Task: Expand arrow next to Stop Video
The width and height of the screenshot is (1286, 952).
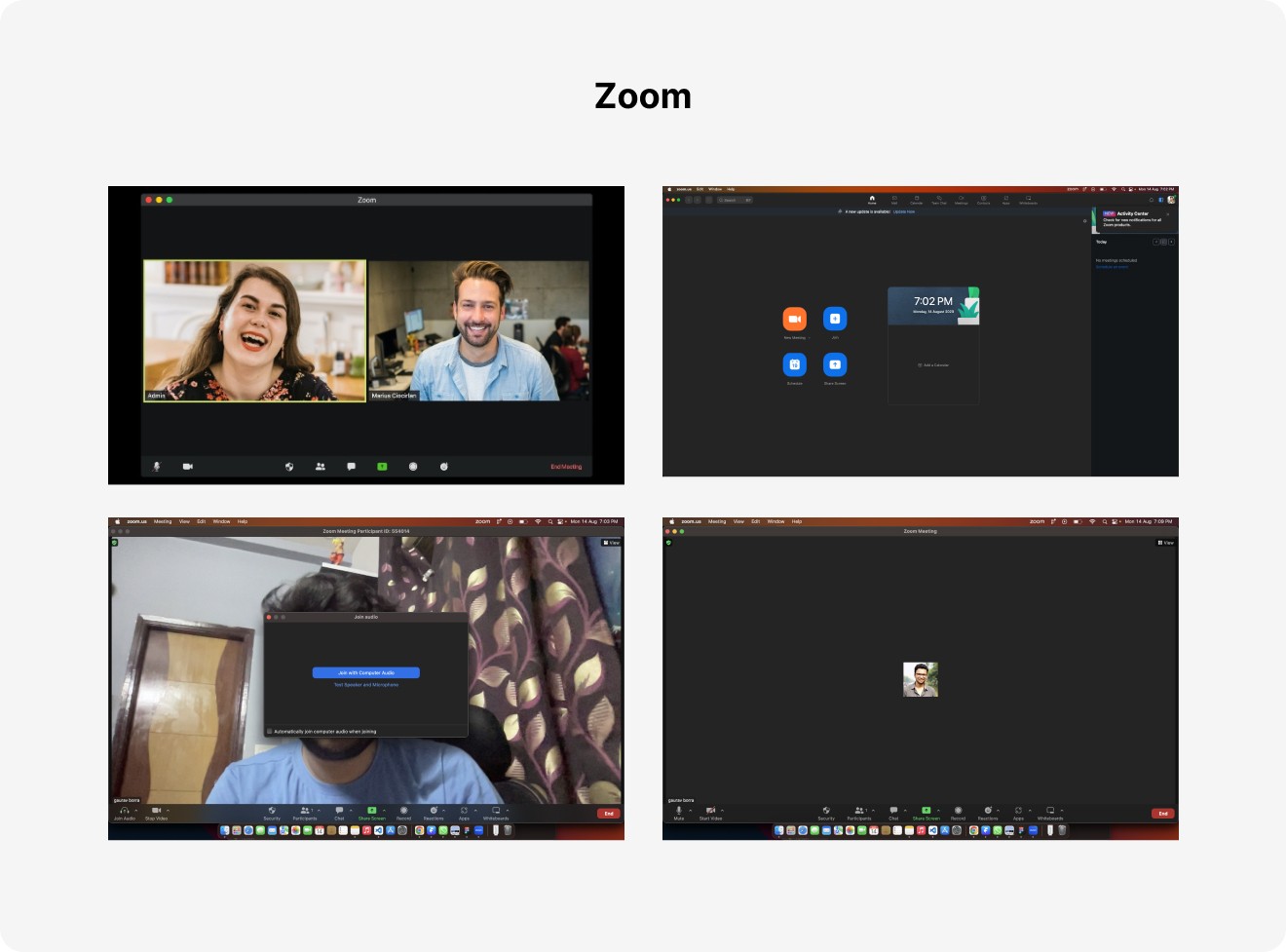Action: pyautogui.click(x=168, y=810)
